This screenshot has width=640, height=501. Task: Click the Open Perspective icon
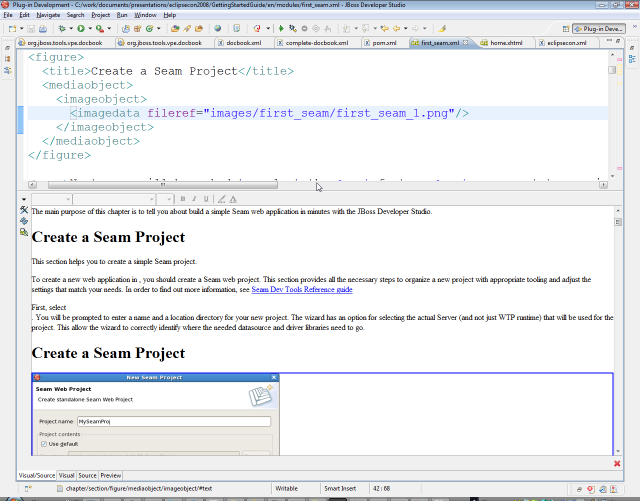click(566, 29)
